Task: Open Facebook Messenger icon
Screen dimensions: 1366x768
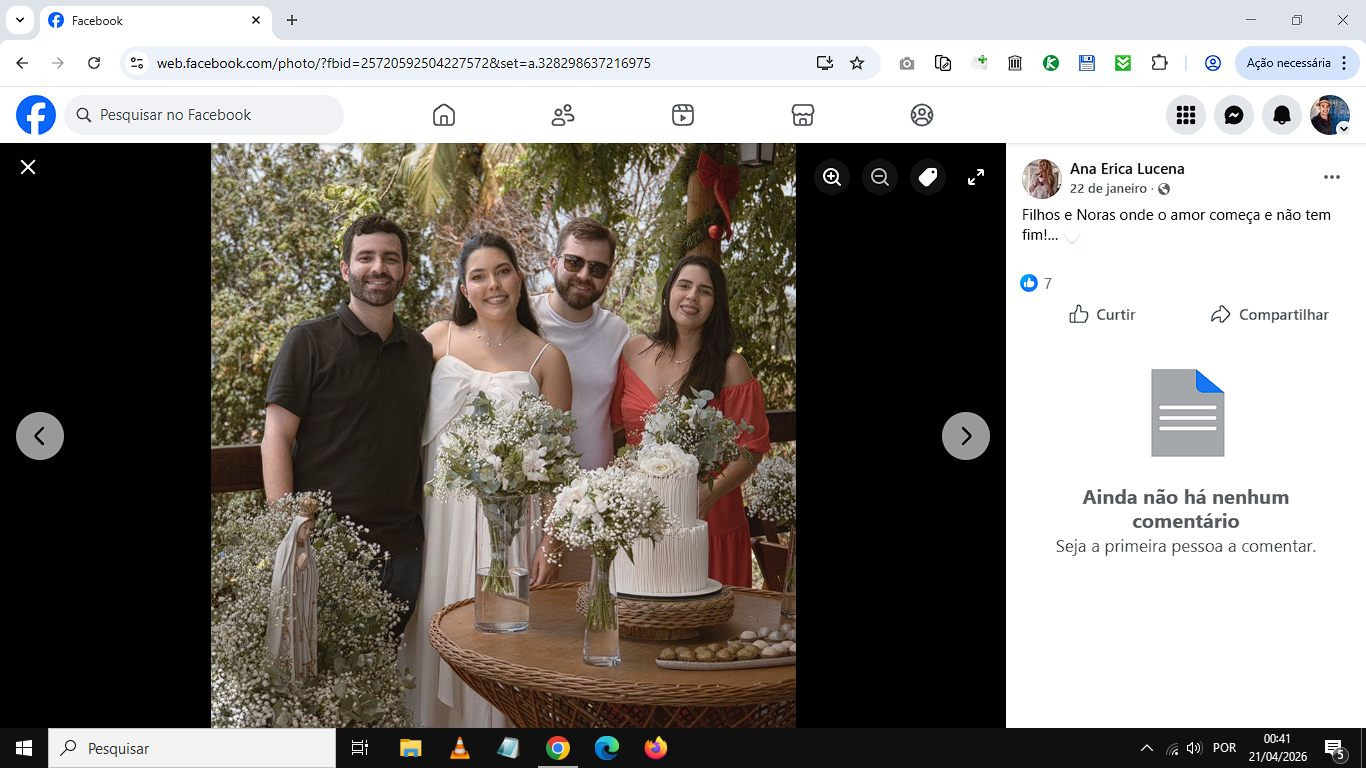Action: pyautogui.click(x=1234, y=116)
